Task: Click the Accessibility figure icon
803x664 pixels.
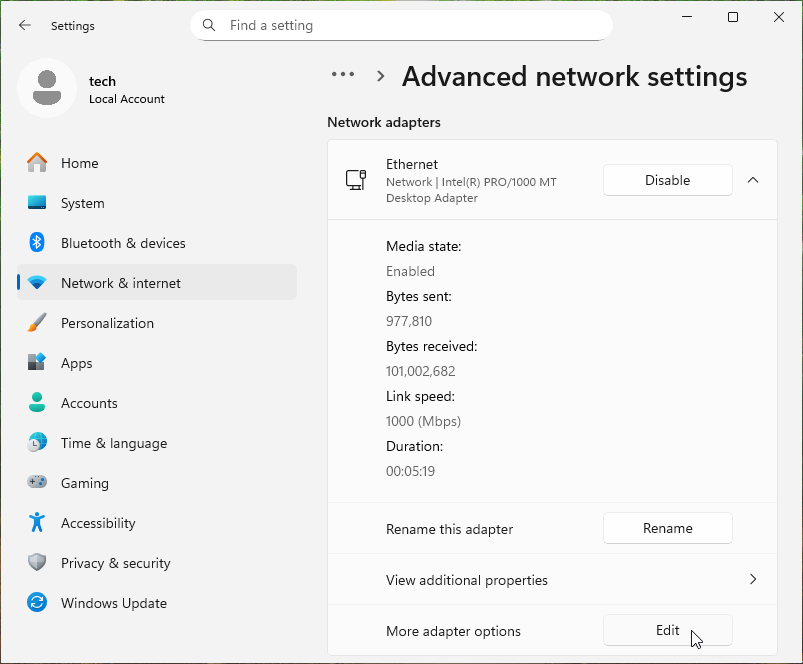Action: (x=37, y=522)
